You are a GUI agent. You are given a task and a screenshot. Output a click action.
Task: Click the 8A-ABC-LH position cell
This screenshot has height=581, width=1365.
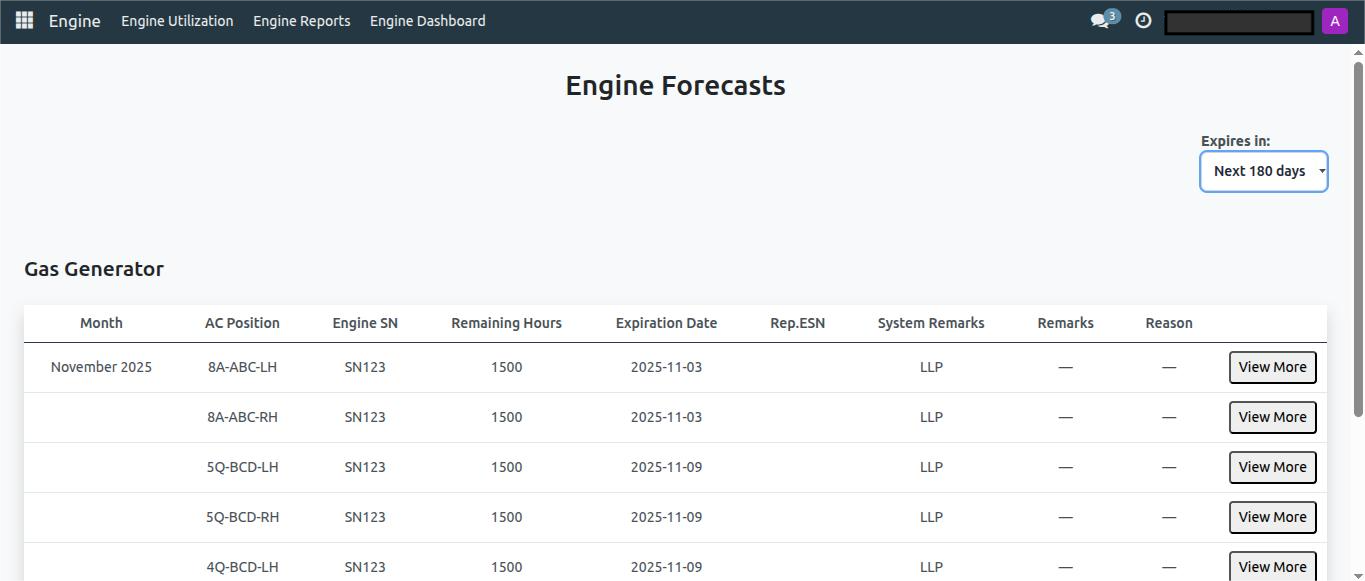[242, 367]
